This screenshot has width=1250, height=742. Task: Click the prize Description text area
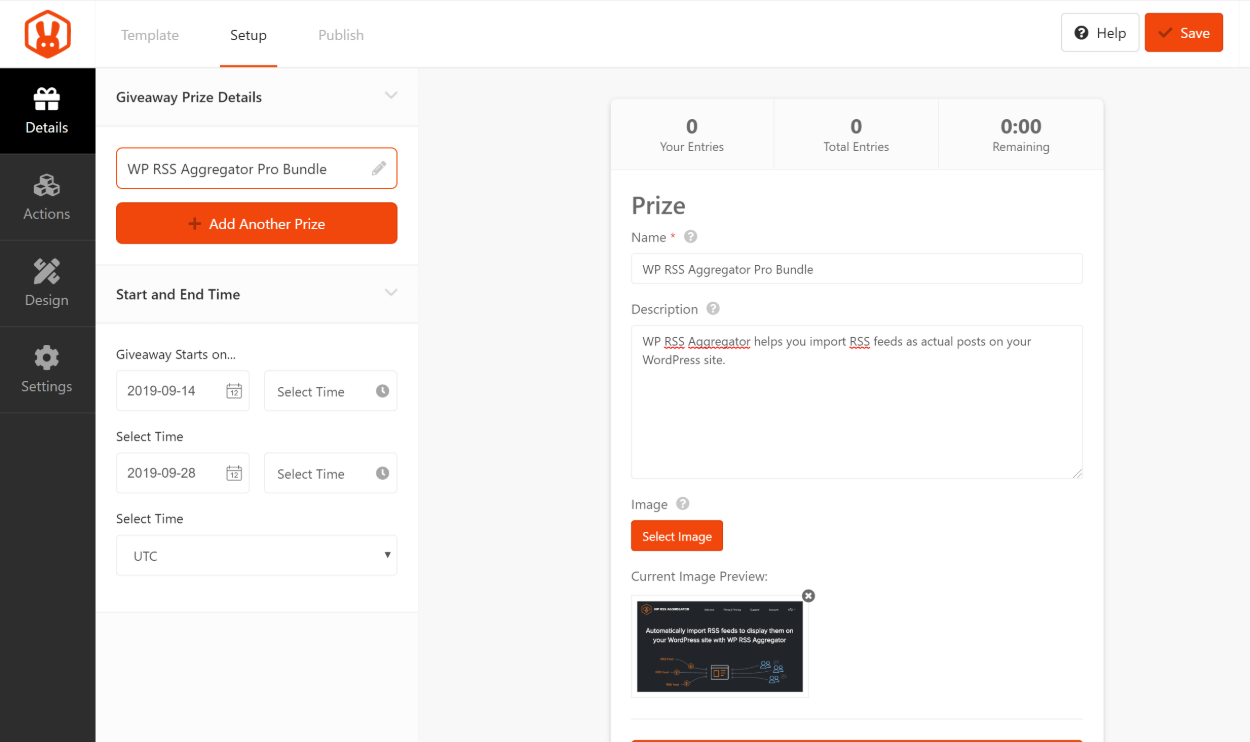click(x=857, y=402)
